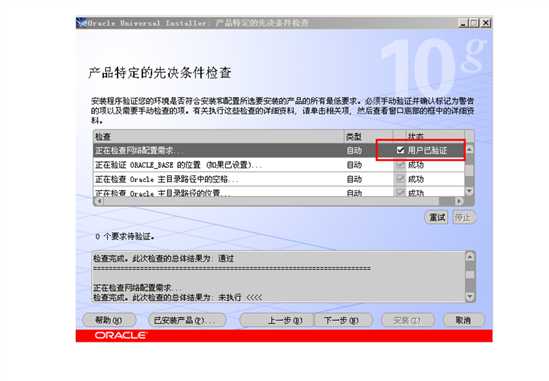Image resolution: width=549 pixels, height=381 pixels.
Task: Toggle checkbox beside 成功 for ORACLE_BASE row
Action: click(x=400, y=165)
